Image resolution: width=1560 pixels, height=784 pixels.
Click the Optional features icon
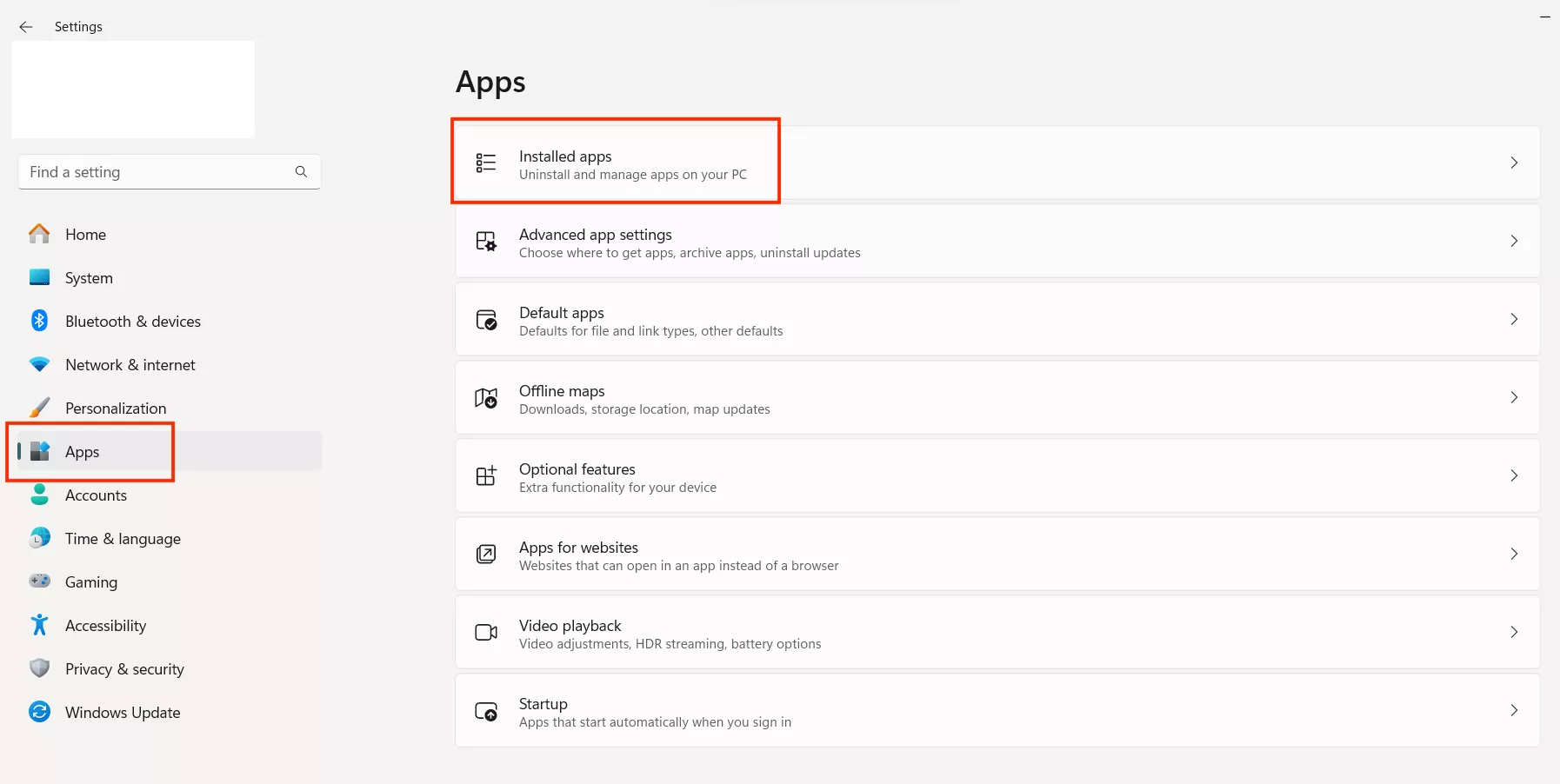click(486, 475)
